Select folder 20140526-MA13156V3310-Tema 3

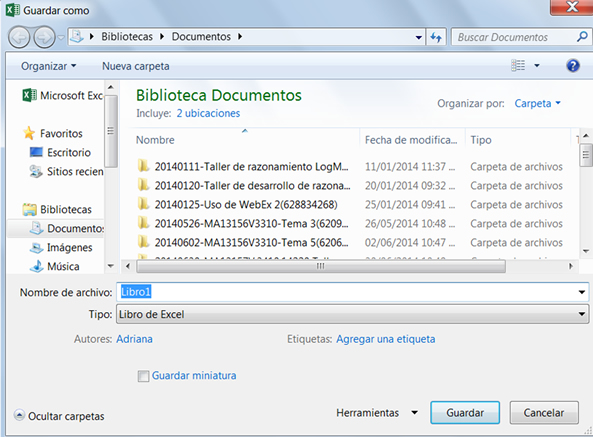pos(243,223)
